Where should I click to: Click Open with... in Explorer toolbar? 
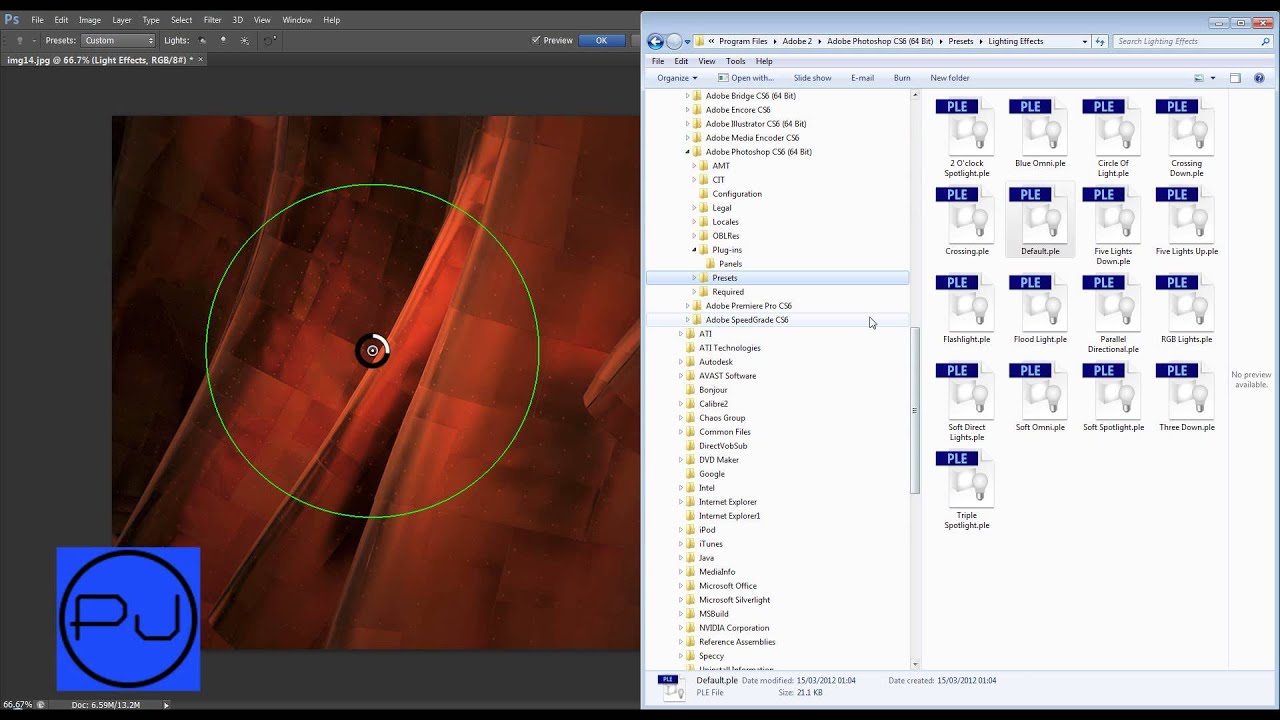[x=745, y=78]
